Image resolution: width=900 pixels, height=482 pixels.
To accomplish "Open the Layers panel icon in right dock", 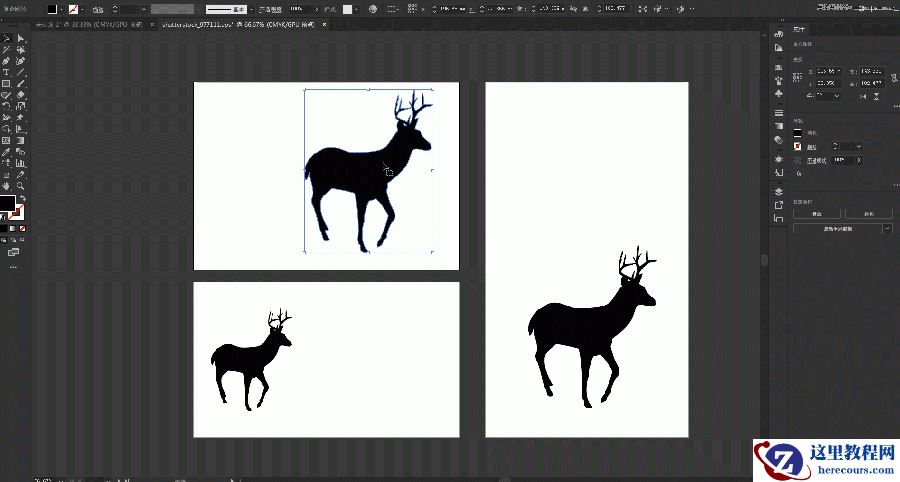I will [779, 191].
